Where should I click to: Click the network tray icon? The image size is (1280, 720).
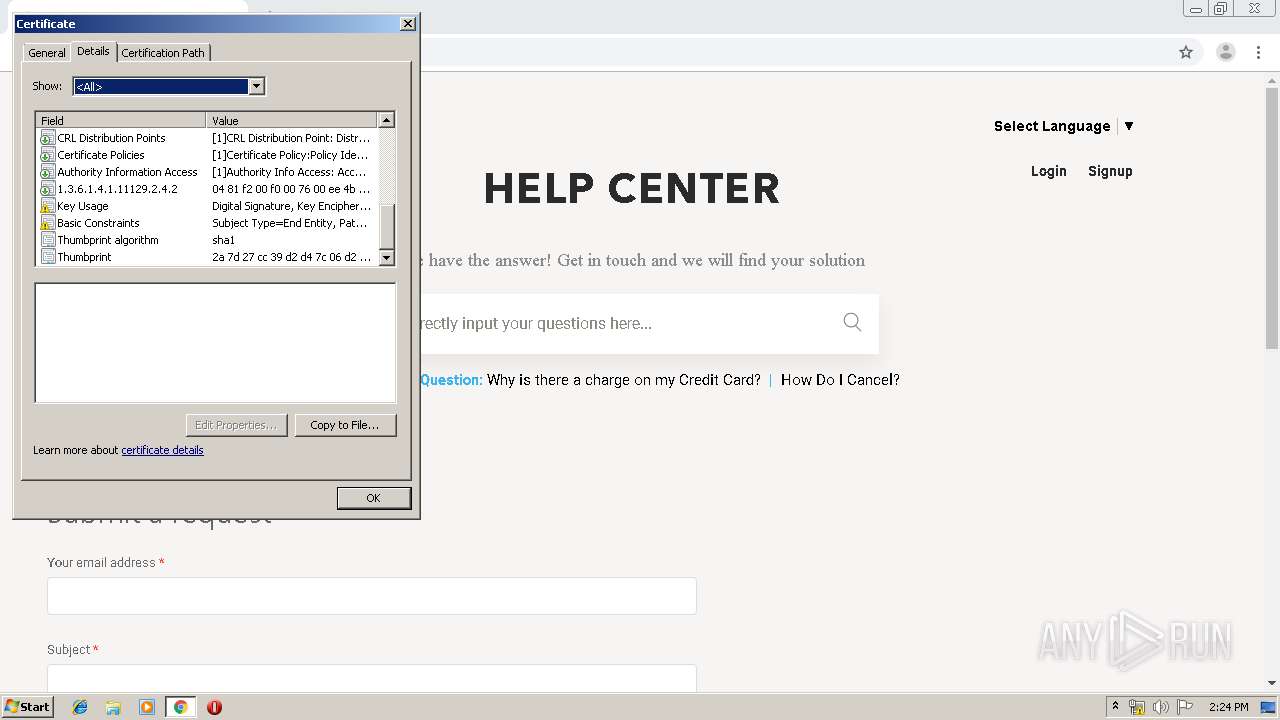[1137, 707]
